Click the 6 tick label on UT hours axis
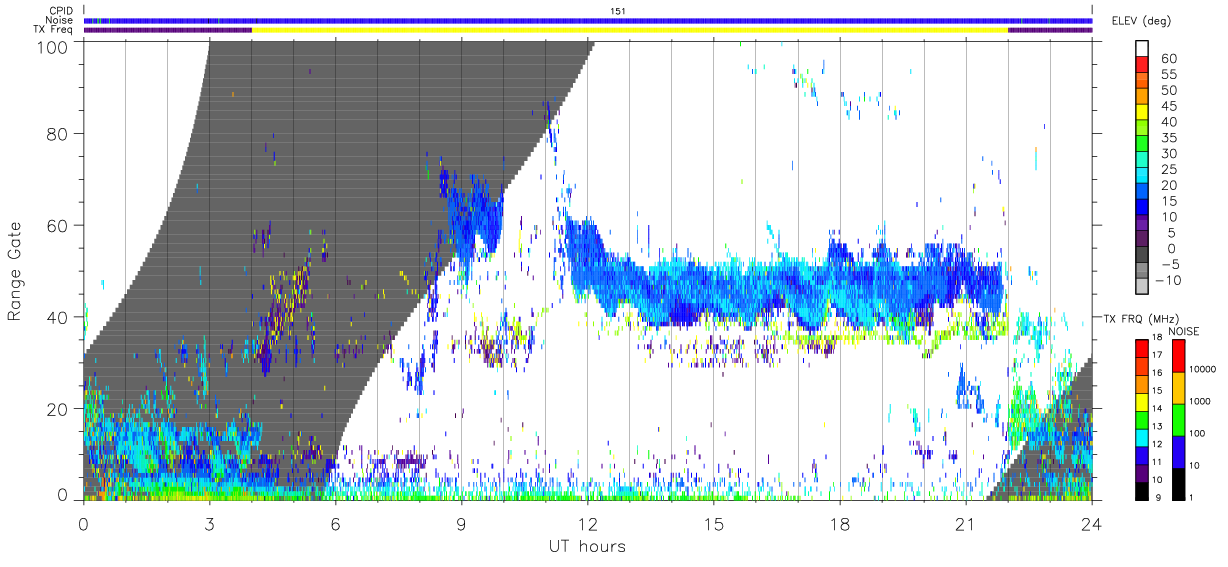 pyautogui.click(x=336, y=523)
